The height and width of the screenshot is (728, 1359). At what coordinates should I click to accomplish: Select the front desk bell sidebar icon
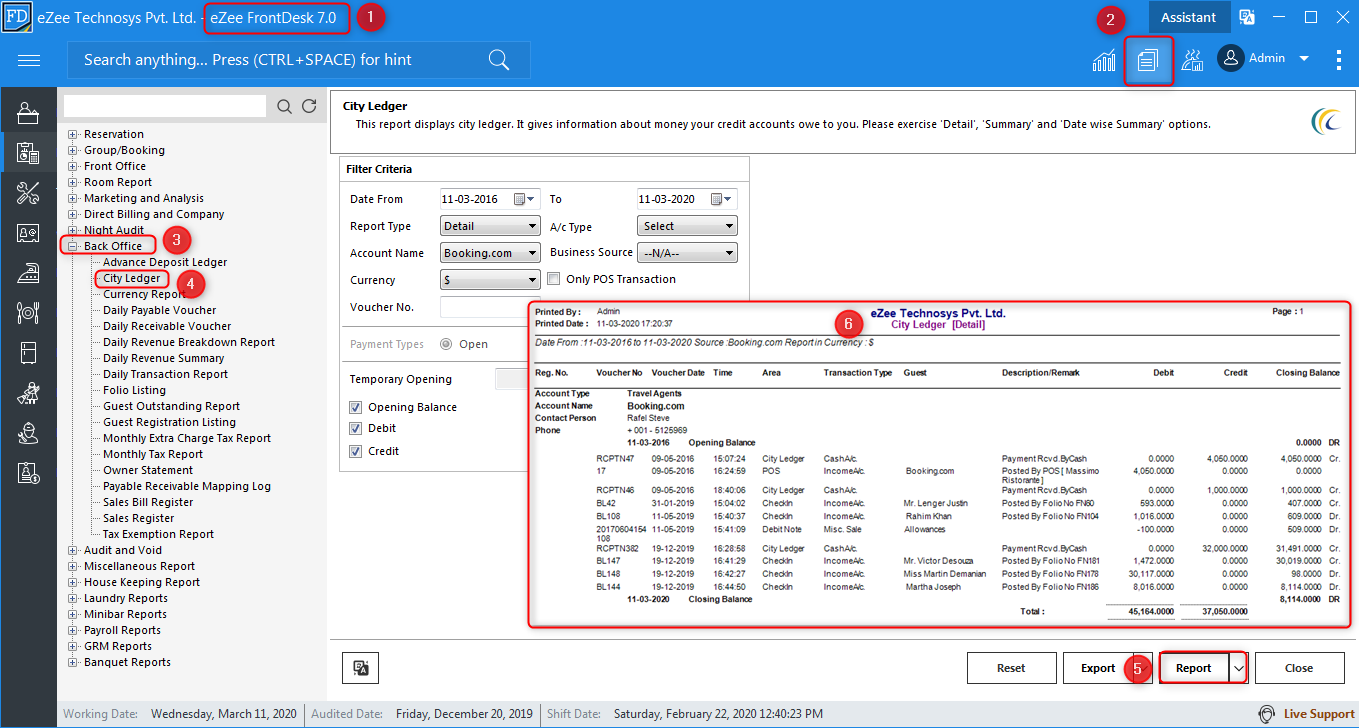point(28,114)
